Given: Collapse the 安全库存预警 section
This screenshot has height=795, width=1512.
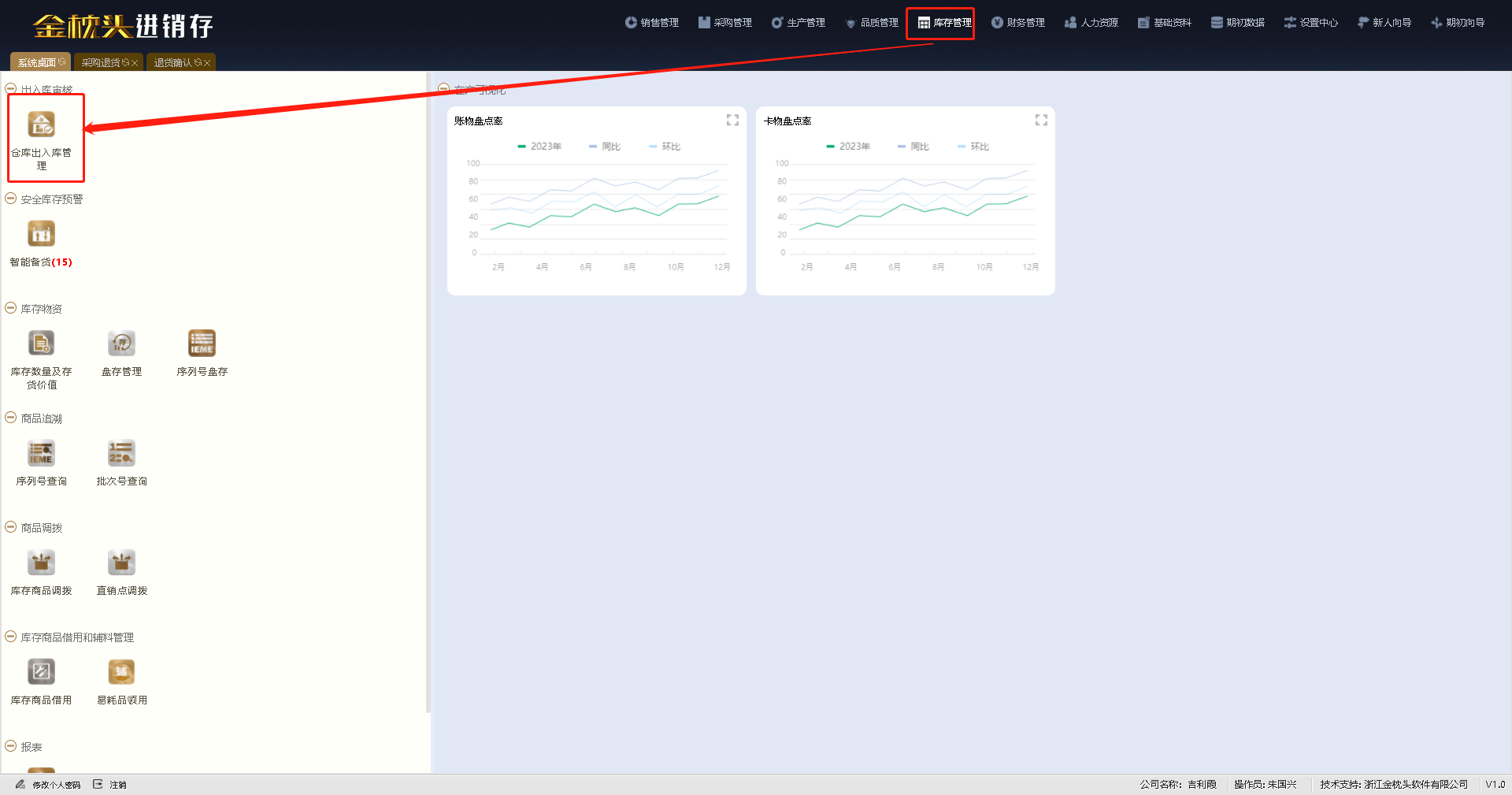Looking at the screenshot, I should (11, 199).
